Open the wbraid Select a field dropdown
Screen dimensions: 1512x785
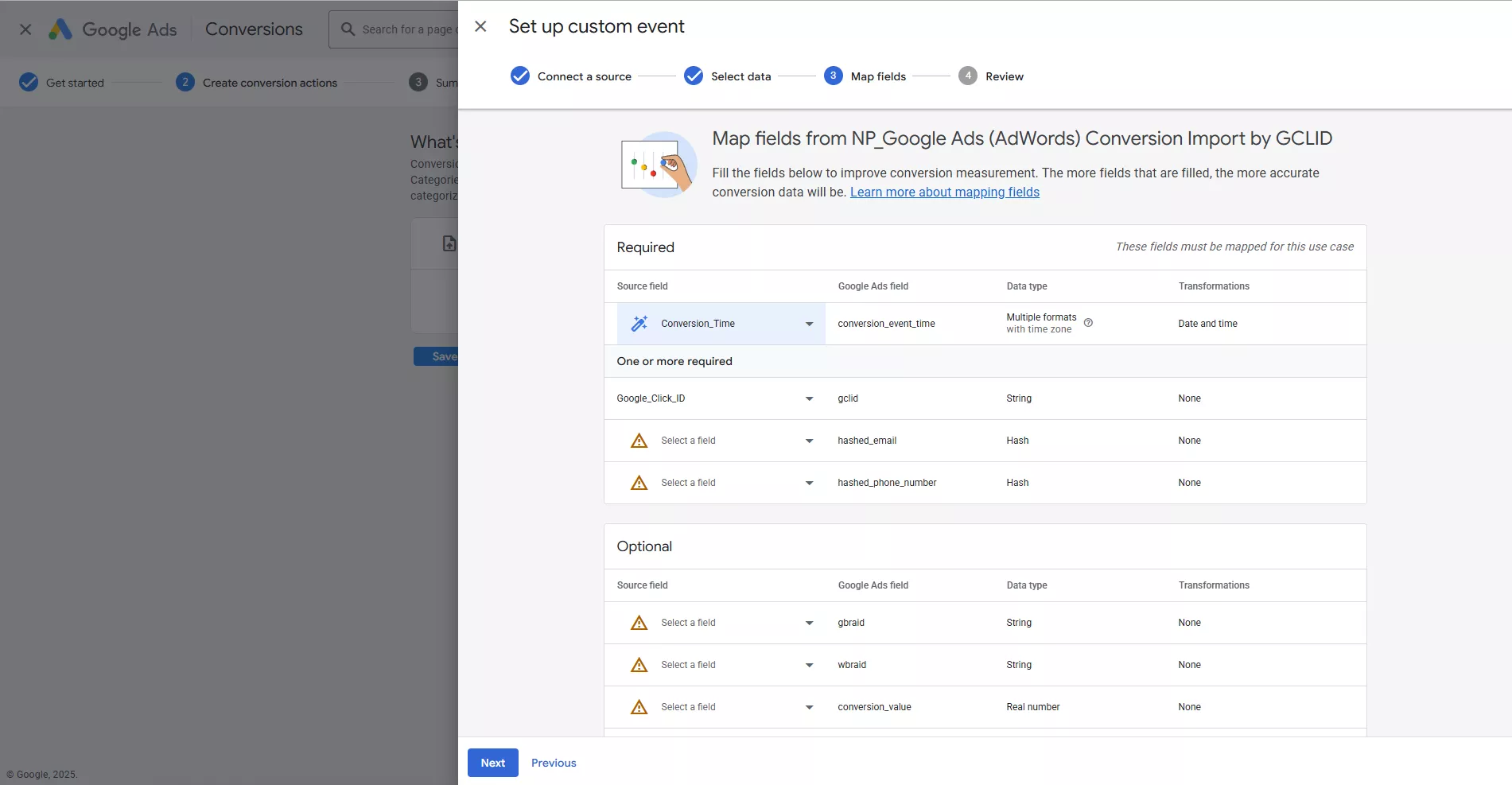point(809,665)
